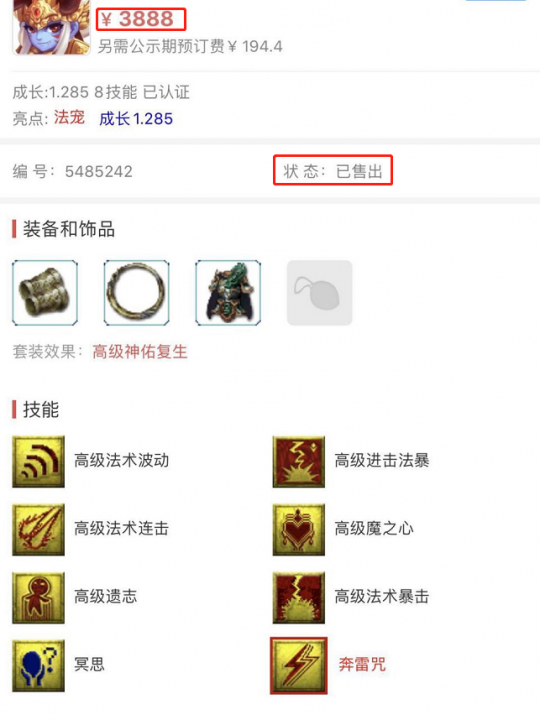This screenshot has width=540, height=720.
Task: Click the ¥3888 price label
Action: coord(141,19)
